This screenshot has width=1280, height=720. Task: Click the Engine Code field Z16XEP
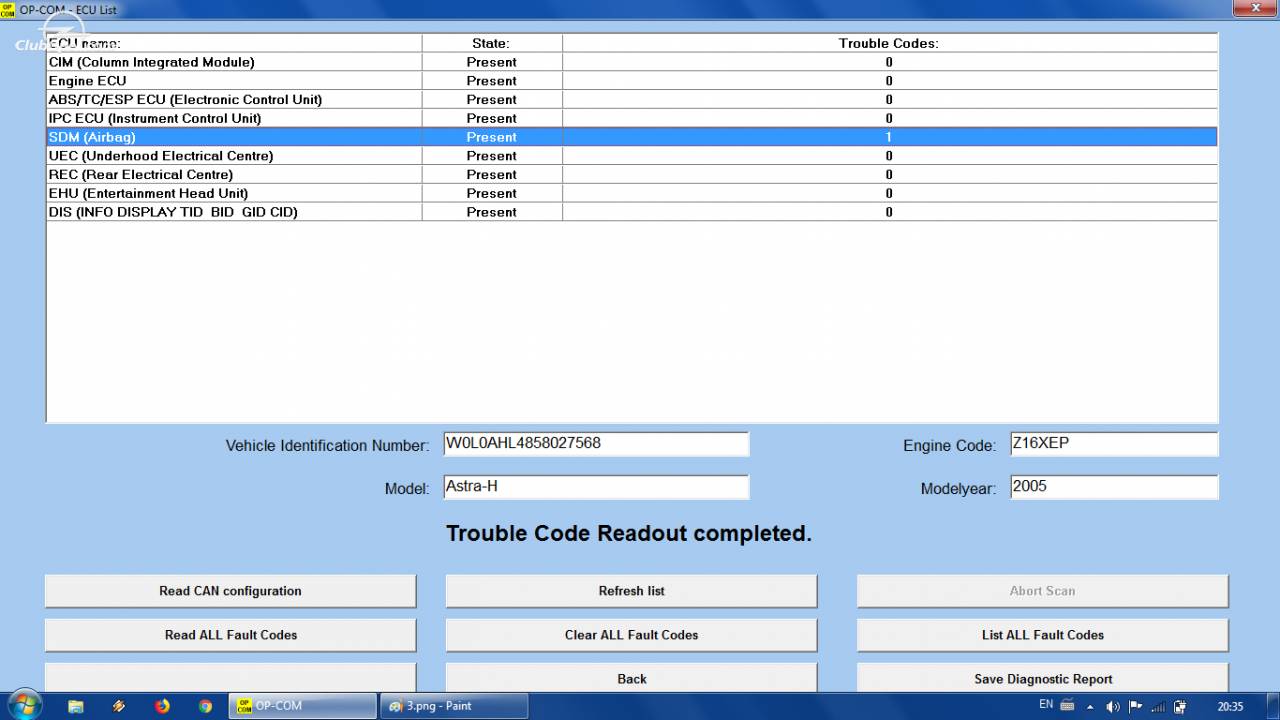click(x=1114, y=444)
